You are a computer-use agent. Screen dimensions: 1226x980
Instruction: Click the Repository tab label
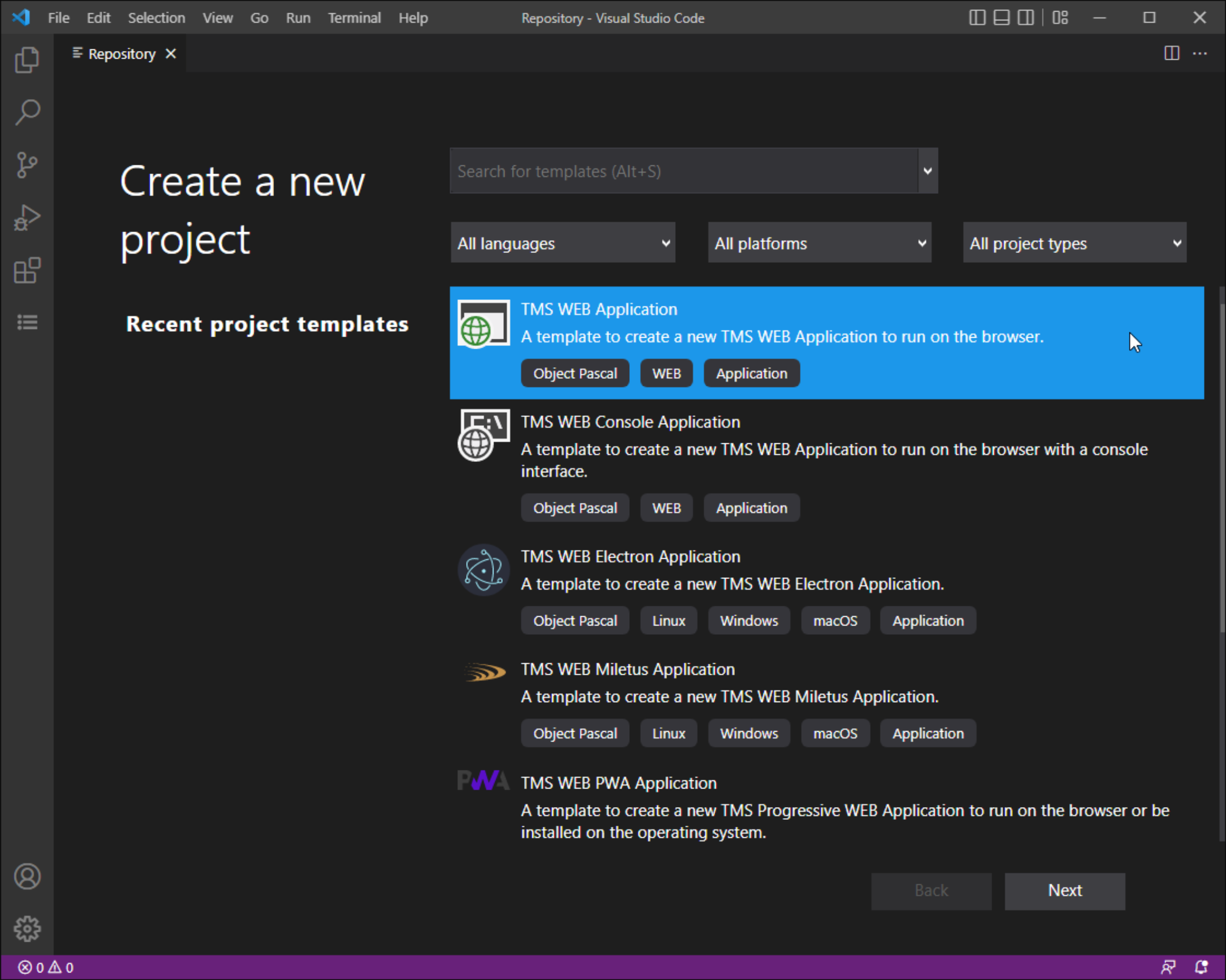point(120,53)
